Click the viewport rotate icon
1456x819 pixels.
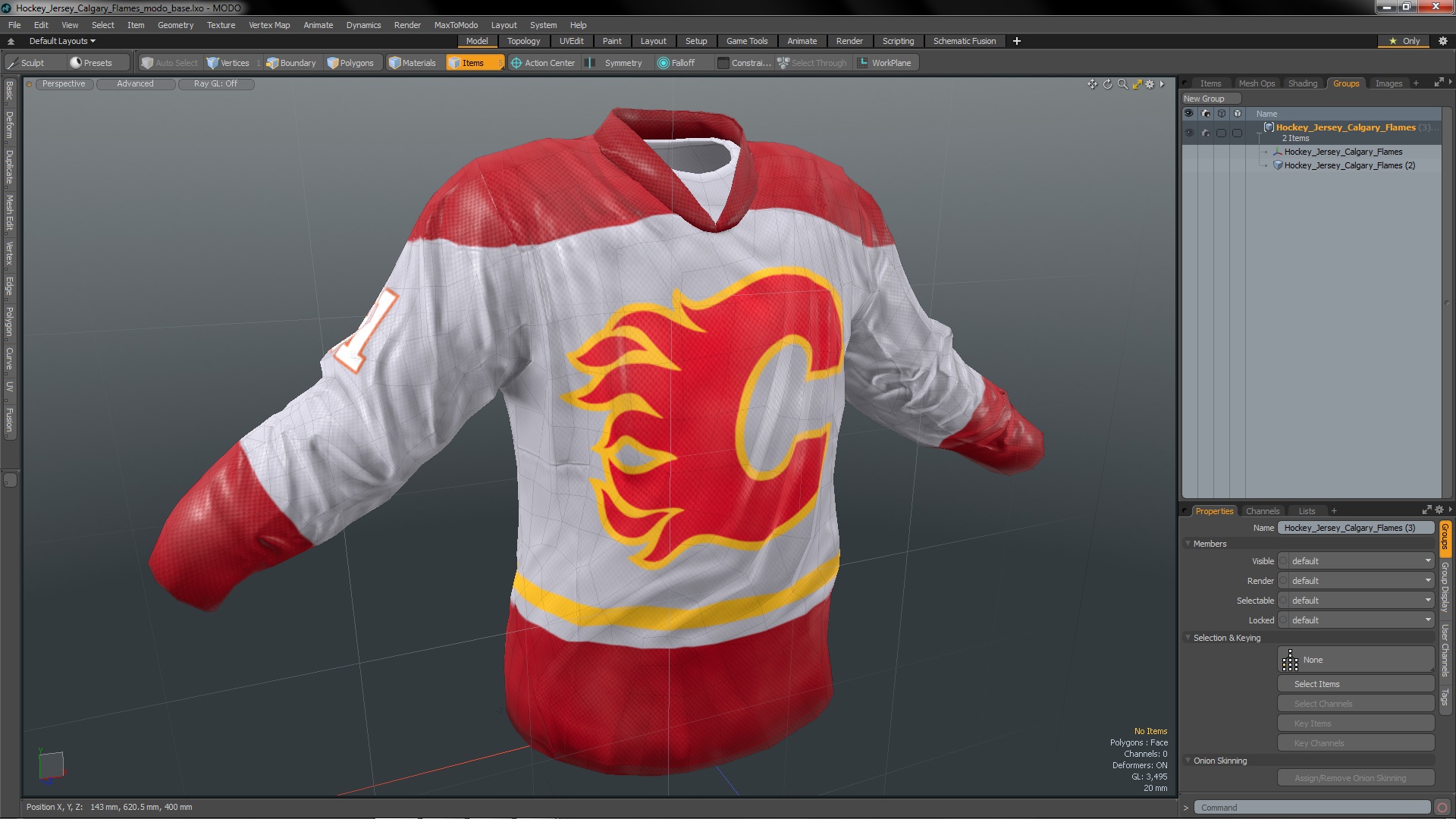click(1107, 84)
